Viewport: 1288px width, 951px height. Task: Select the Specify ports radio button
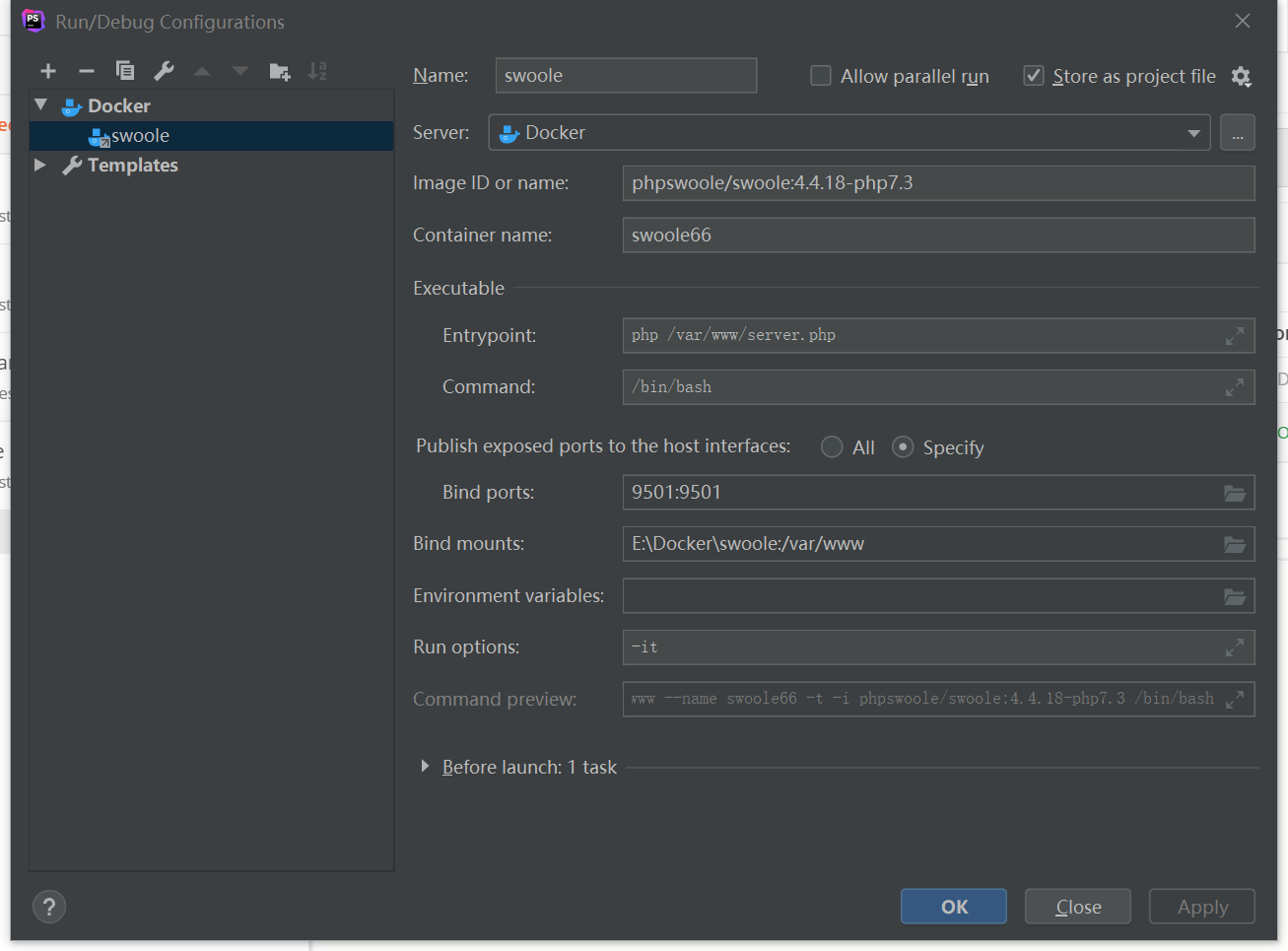[x=903, y=447]
